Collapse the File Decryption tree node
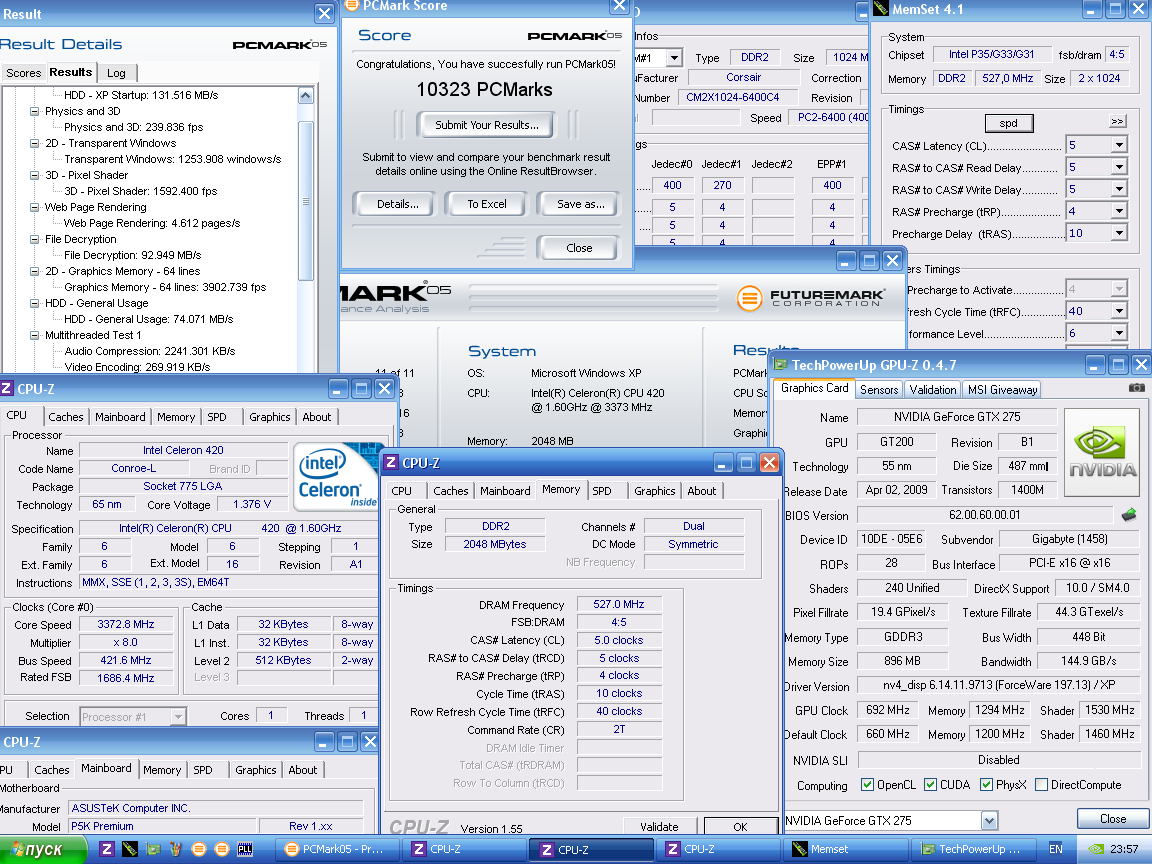 click(x=35, y=239)
